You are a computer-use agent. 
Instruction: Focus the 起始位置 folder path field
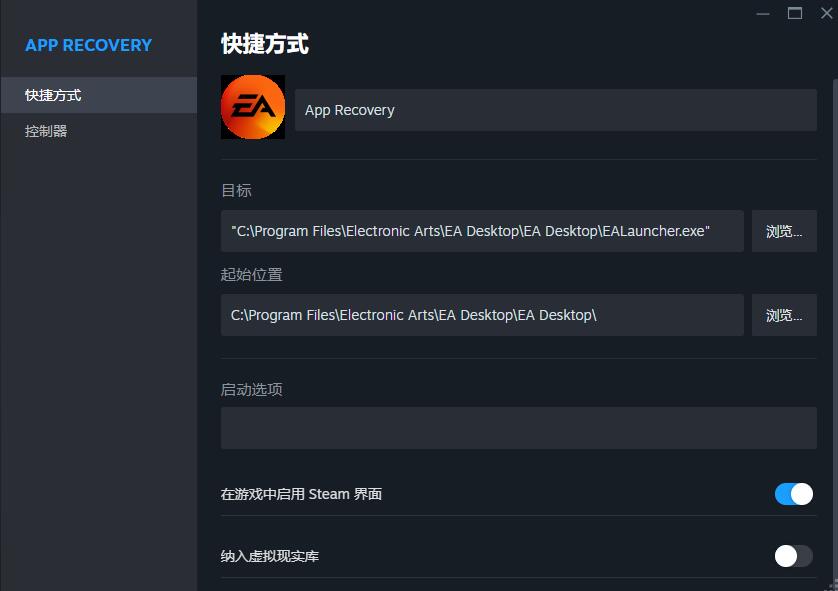(482, 315)
